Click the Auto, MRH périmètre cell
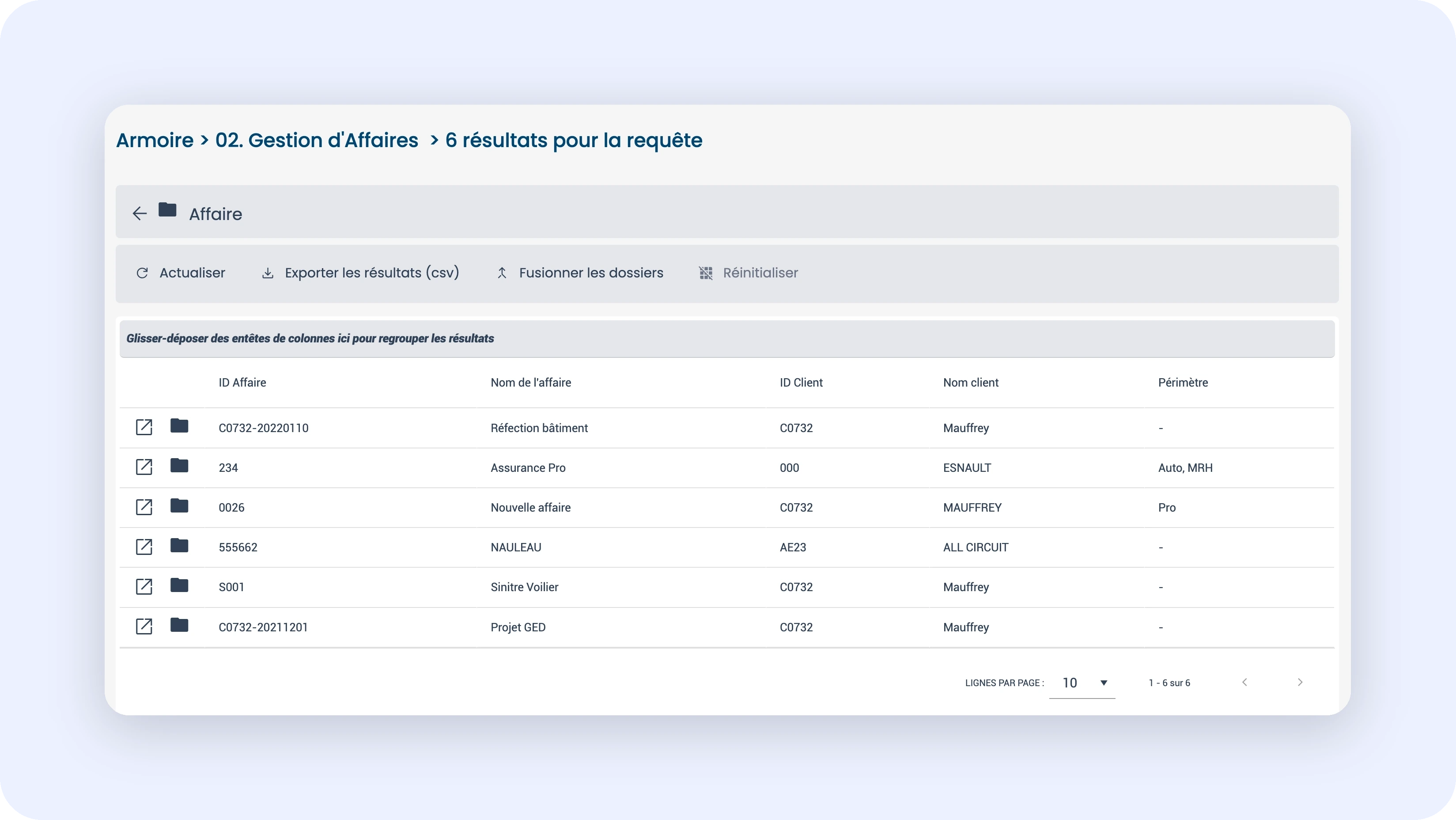The height and width of the screenshot is (820, 1456). click(1185, 468)
